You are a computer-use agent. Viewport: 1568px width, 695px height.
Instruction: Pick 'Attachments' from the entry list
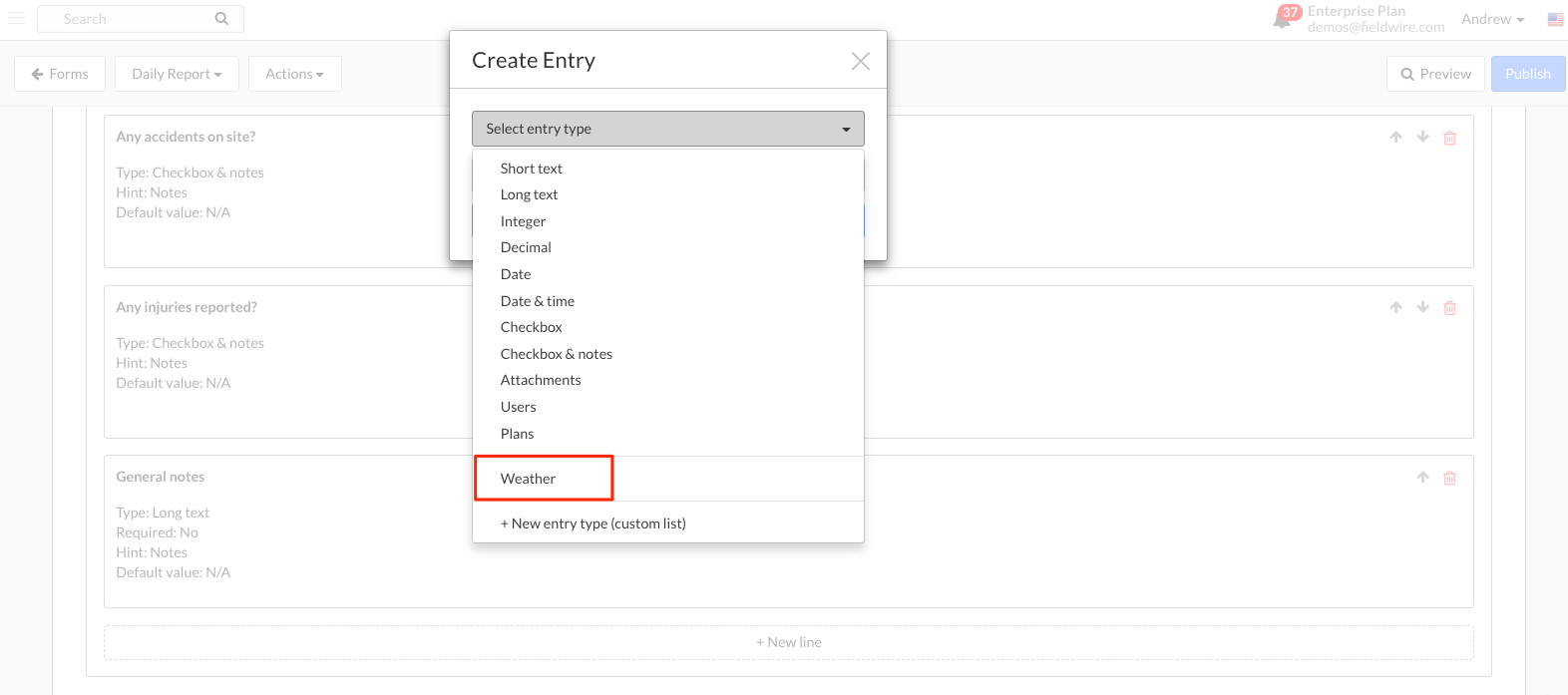(541, 380)
